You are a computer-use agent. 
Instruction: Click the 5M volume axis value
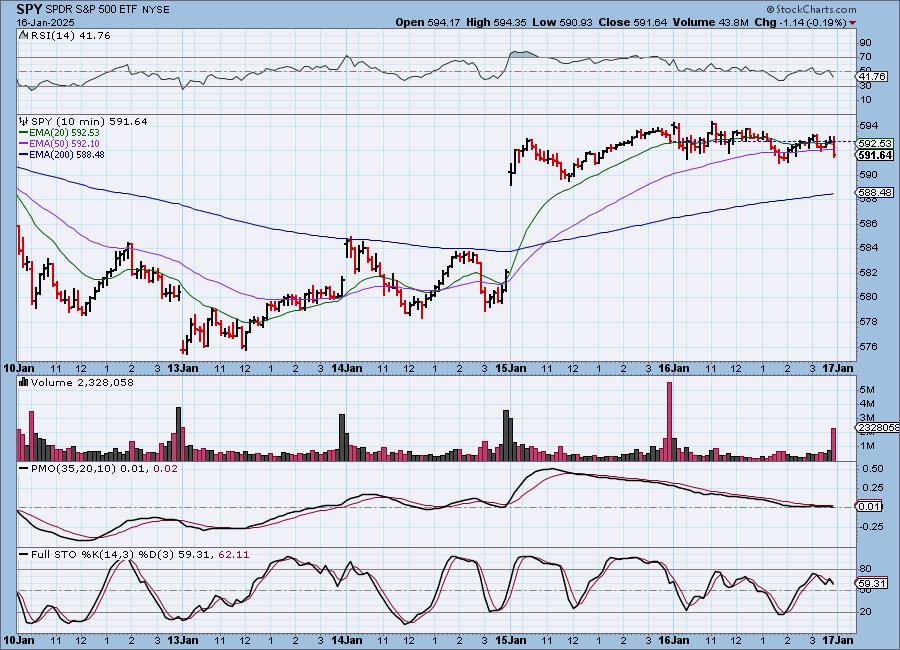pyautogui.click(x=867, y=390)
